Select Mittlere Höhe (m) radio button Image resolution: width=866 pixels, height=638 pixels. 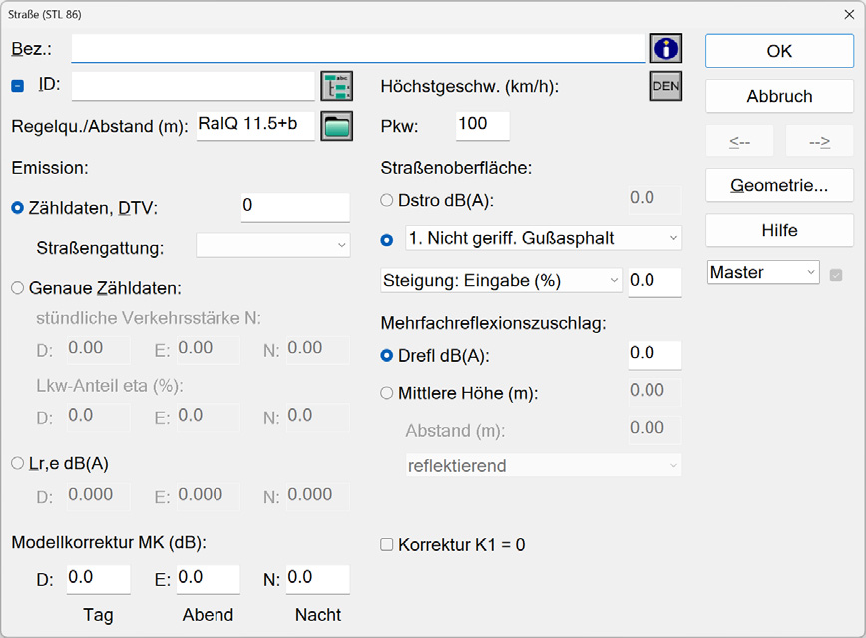pos(387,393)
